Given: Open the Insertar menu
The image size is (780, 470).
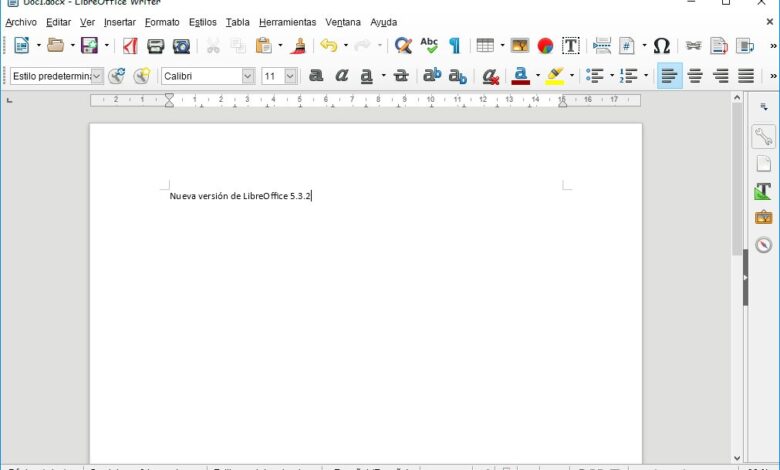Looking at the screenshot, I should click(120, 22).
